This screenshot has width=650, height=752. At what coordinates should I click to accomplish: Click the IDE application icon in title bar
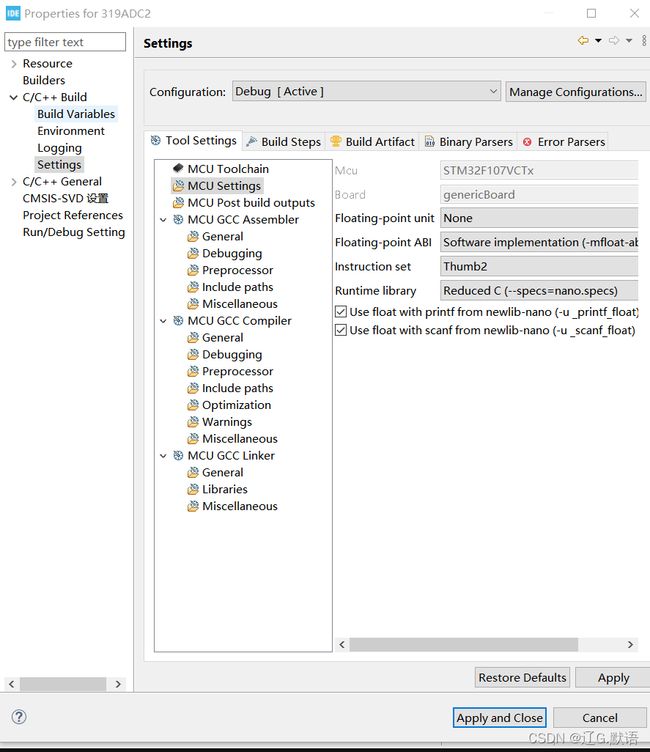point(13,13)
